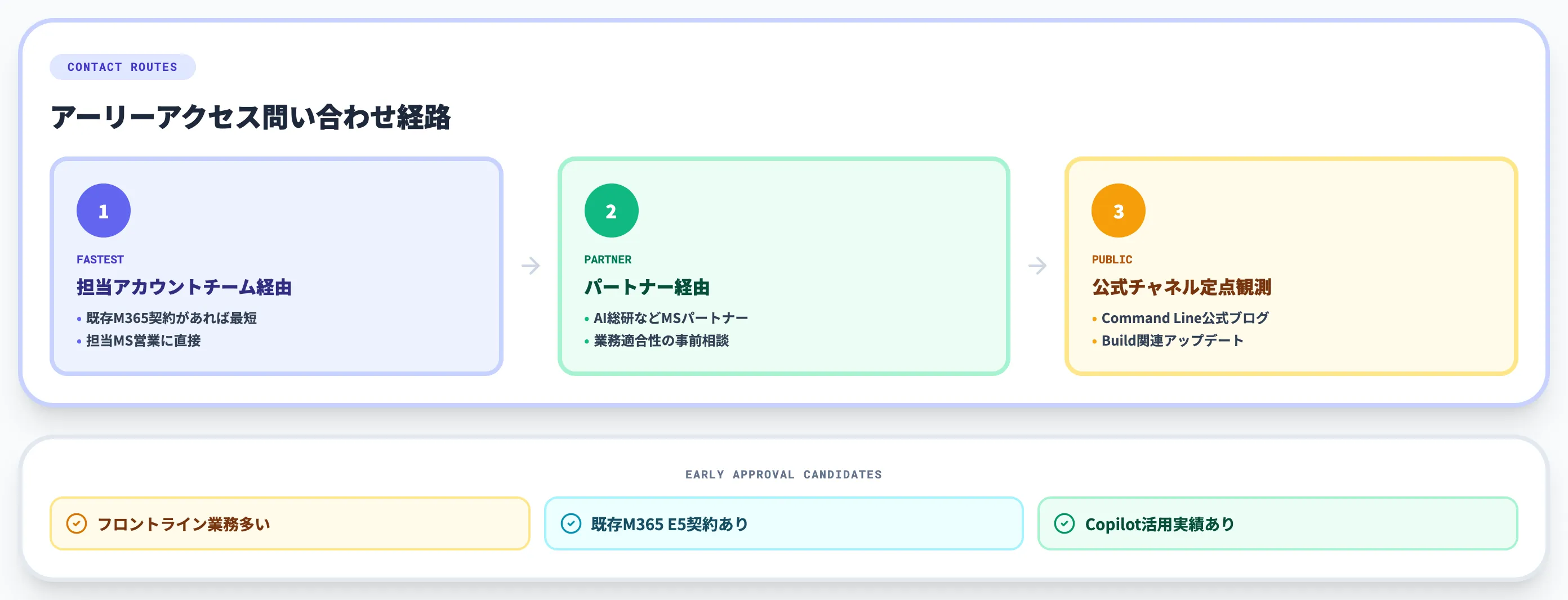
Task: Click the purple number 1 circle
Action: coord(104,211)
